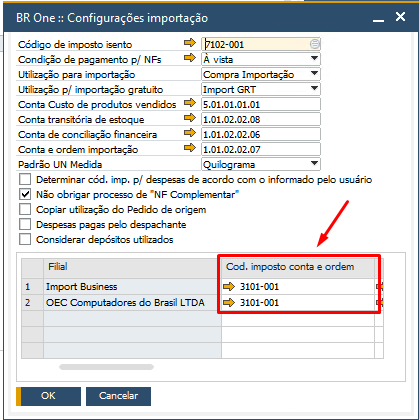The width and height of the screenshot is (419, 420).
Task: Open link arrow for Código de imposto isento
Action: point(190,43)
